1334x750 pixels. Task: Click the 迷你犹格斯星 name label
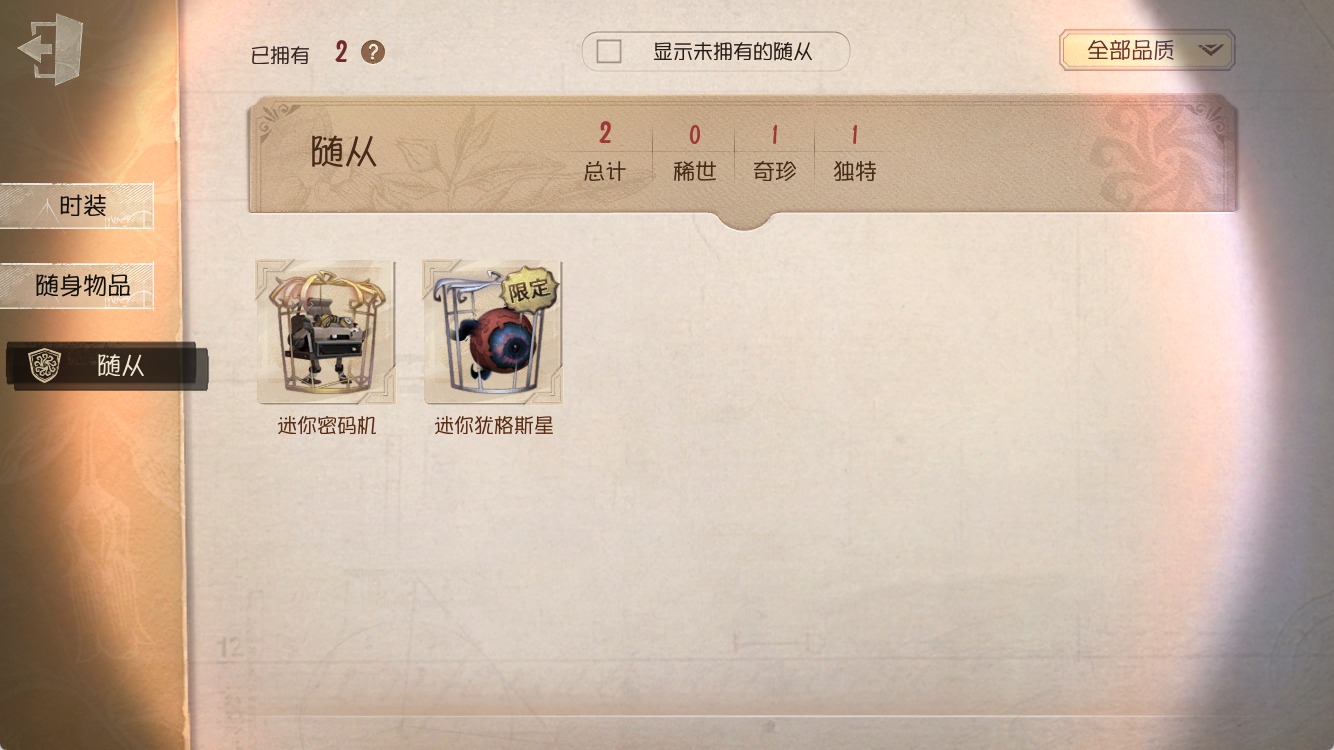click(494, 426)
